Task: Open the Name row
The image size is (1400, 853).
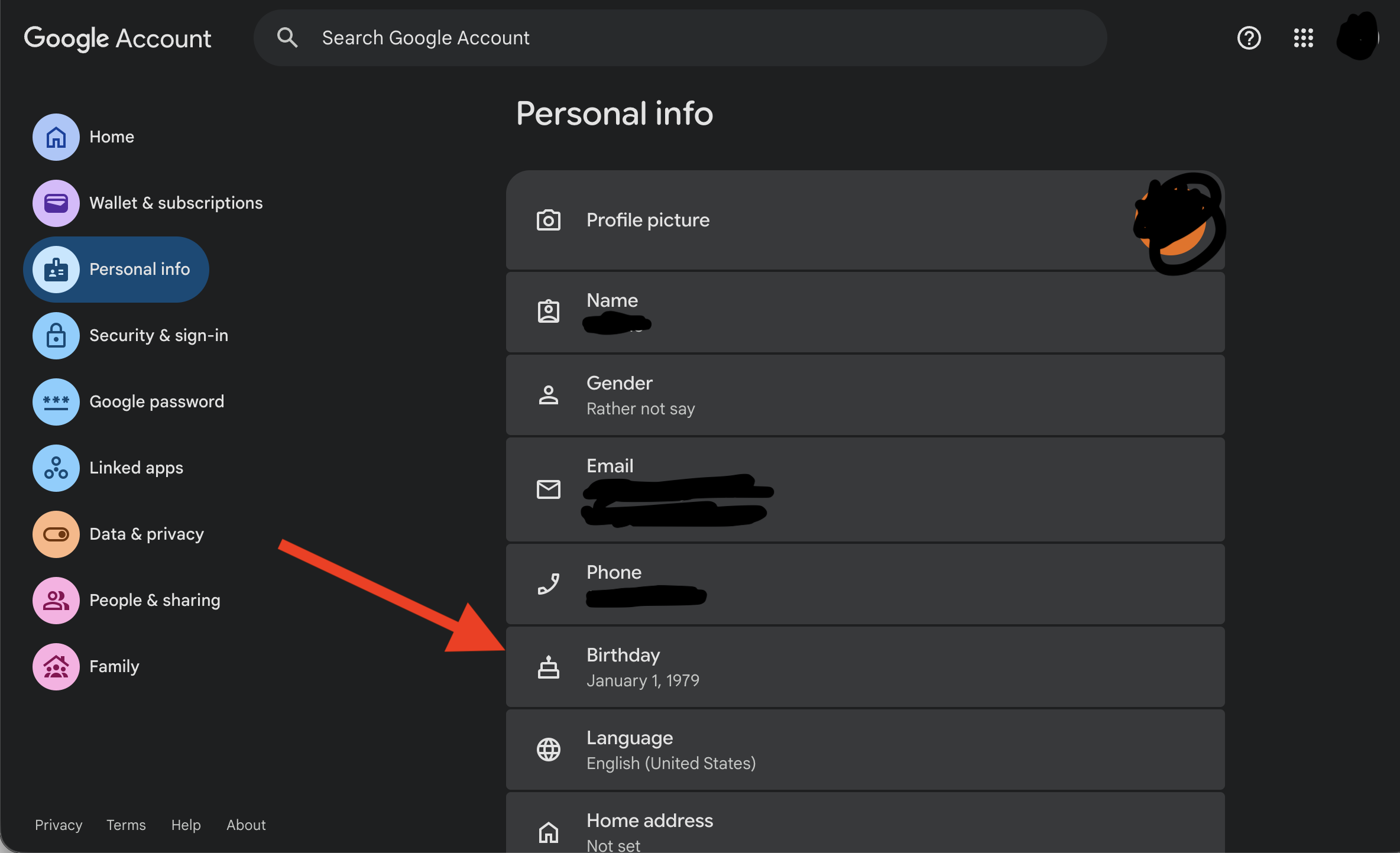Action: click(x=865, y=312)
